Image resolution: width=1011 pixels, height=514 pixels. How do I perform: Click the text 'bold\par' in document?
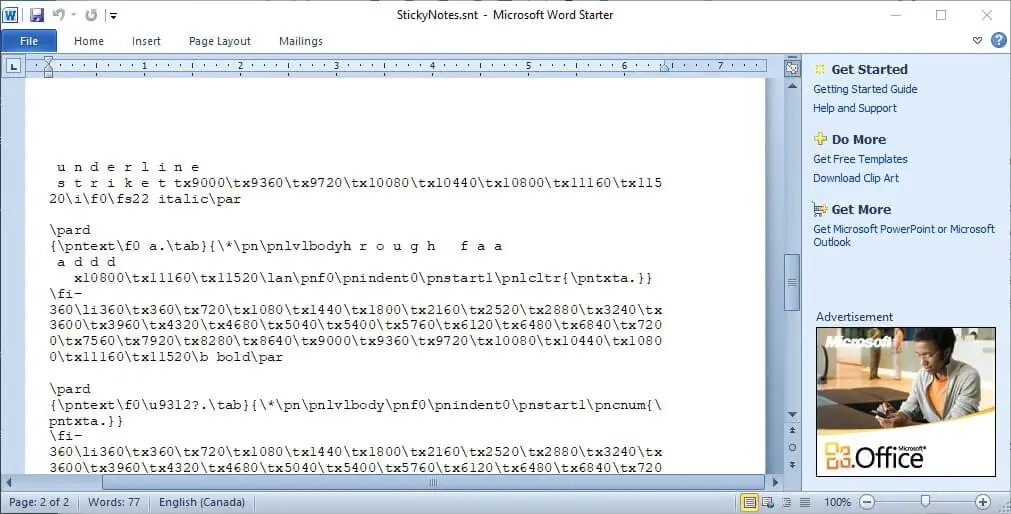[250, 357]
